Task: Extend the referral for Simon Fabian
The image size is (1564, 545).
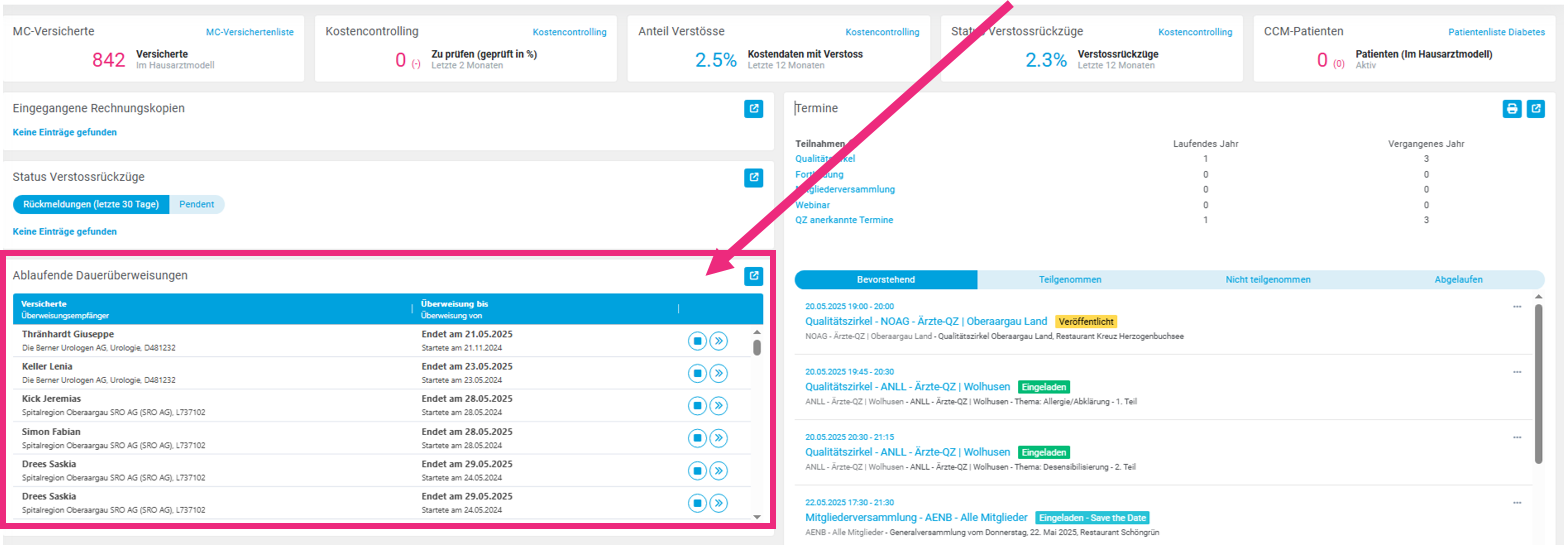Action: click(718, 438)
